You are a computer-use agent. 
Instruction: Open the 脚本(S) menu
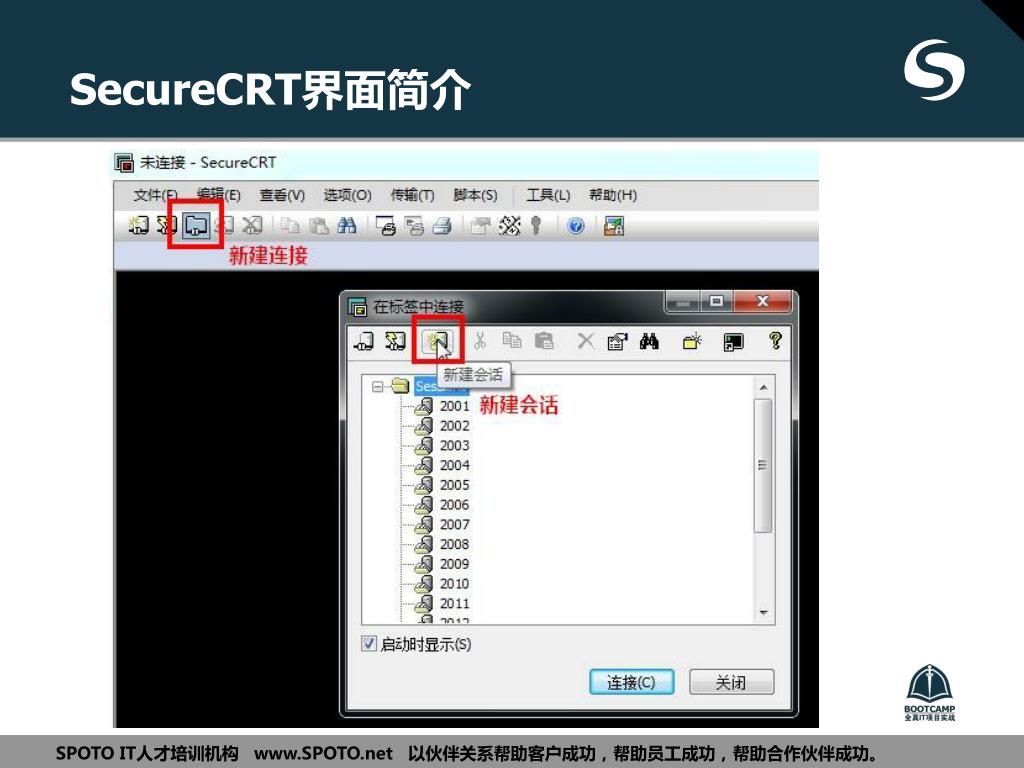[x=475, y=195]
